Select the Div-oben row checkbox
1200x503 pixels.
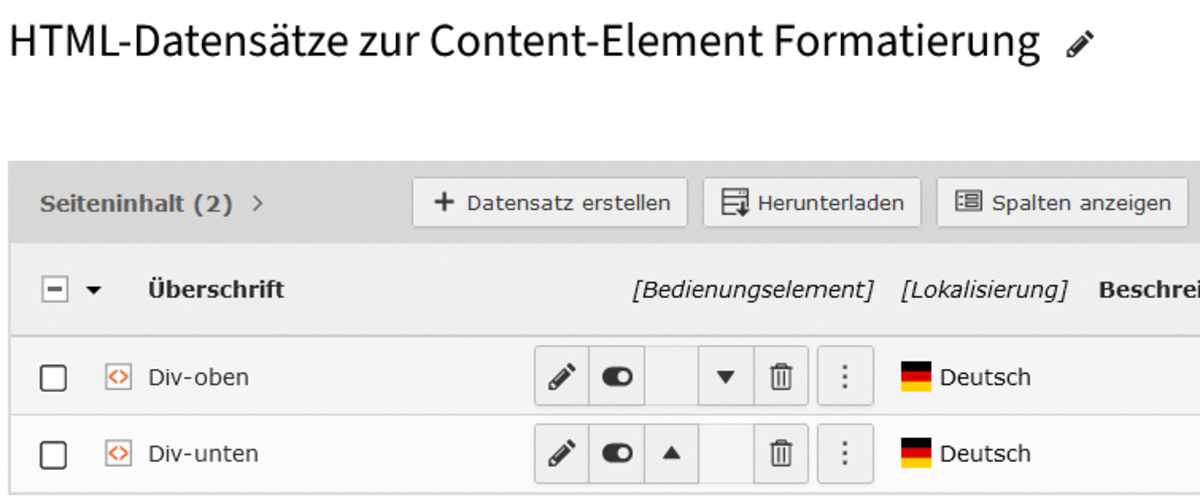[x=53, y=378]
